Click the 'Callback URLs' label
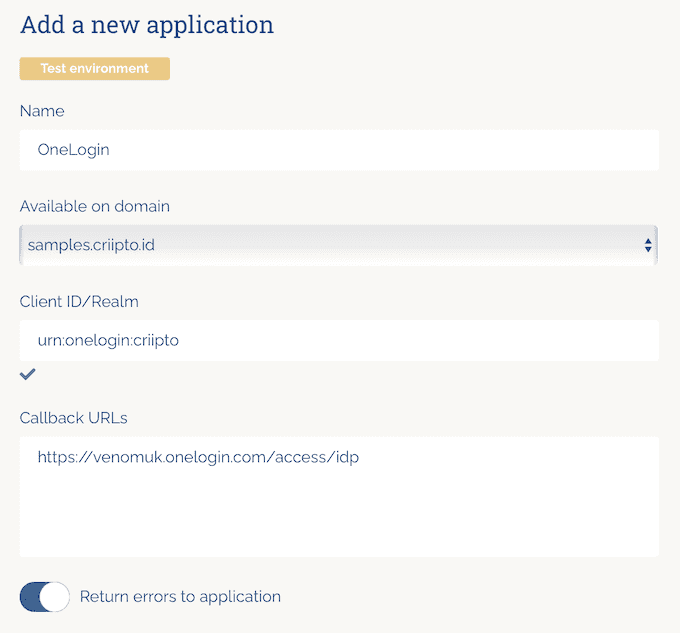Screen dimensions: 680x633 (x=74, y=418)
